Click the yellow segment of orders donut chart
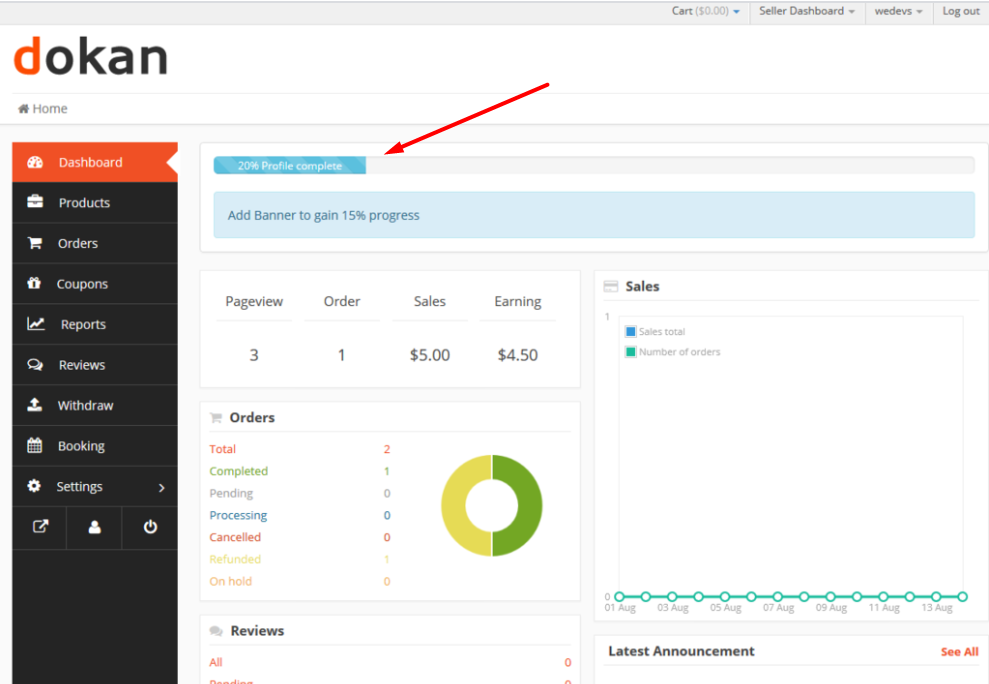 tap(453, 505)
